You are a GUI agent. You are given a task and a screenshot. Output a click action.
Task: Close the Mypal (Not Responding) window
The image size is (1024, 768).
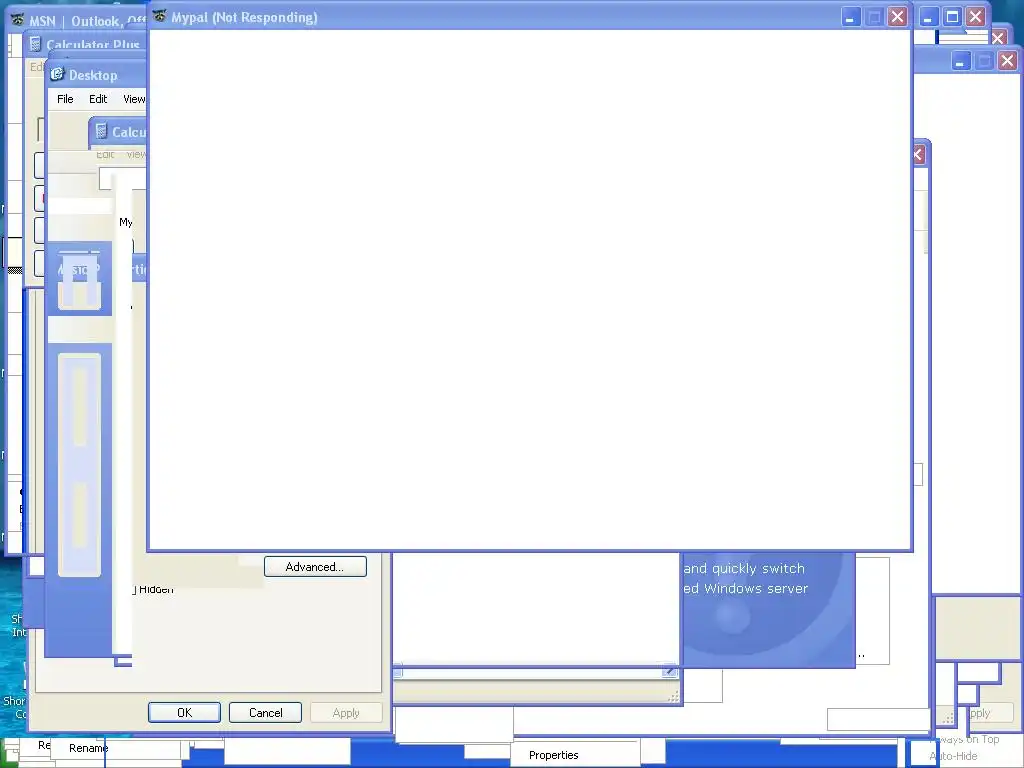point(898,17)
